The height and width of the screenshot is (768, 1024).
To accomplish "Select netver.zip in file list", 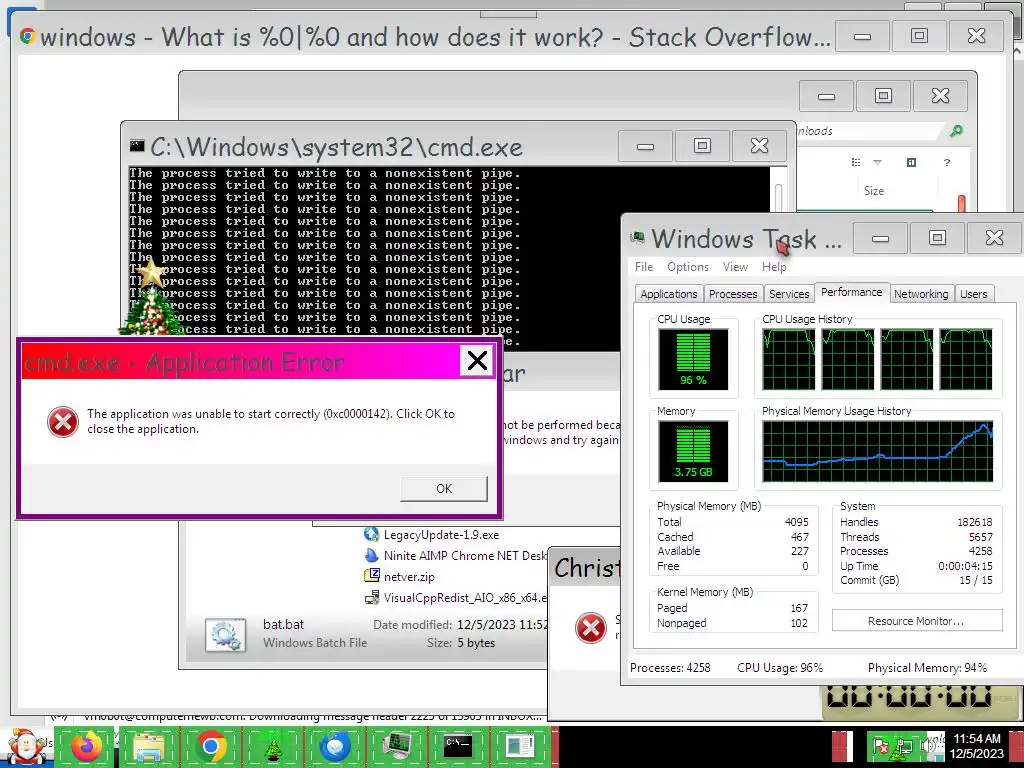I will (399, 577).
